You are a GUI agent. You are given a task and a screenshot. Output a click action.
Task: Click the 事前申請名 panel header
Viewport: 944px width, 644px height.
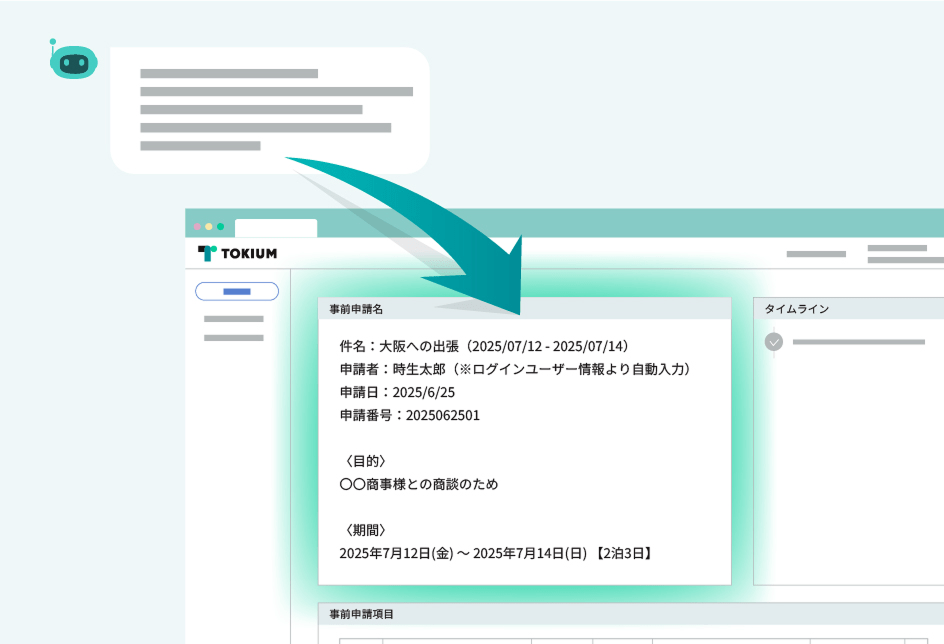[524, 309]
